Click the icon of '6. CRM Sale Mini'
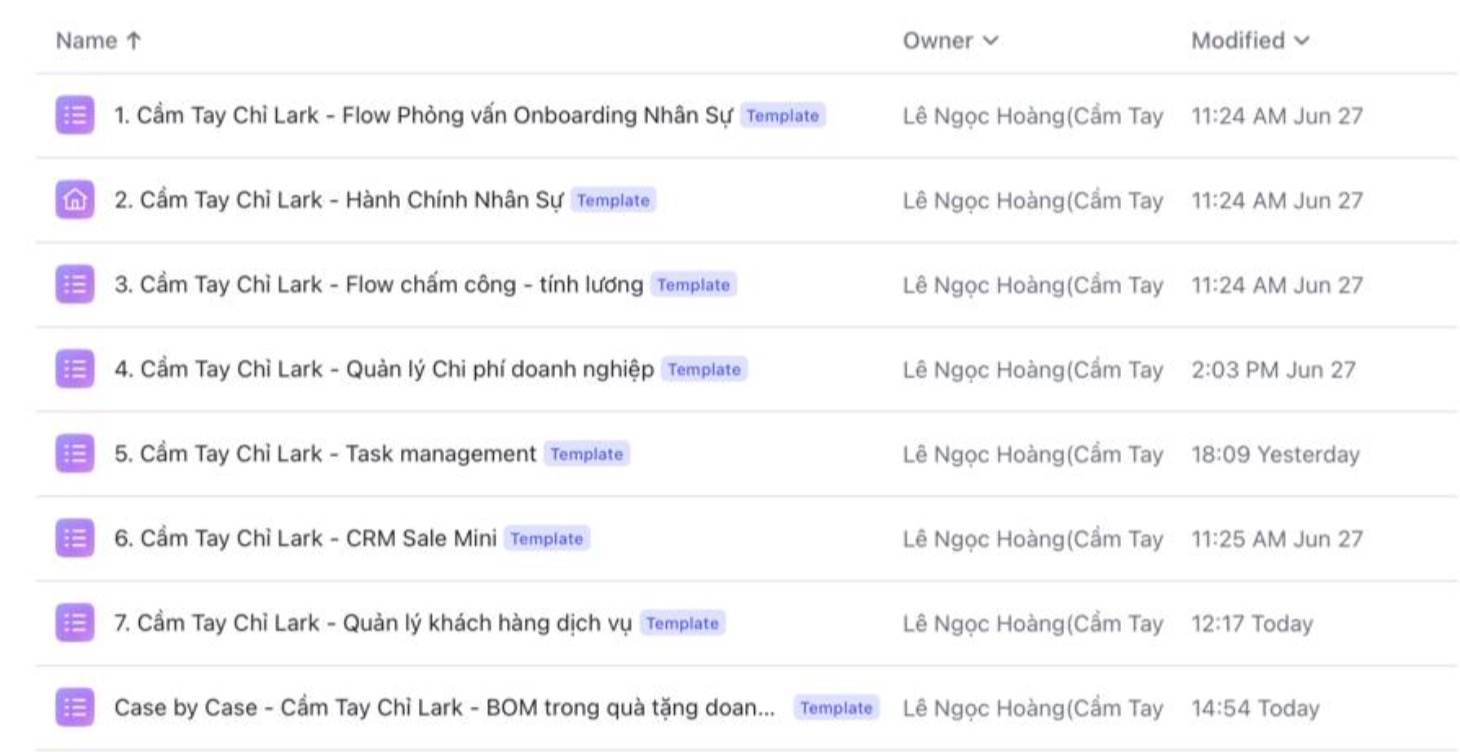Image resolution: width=1460 pixels, height=752 pixels. click(x=75, y=539)
